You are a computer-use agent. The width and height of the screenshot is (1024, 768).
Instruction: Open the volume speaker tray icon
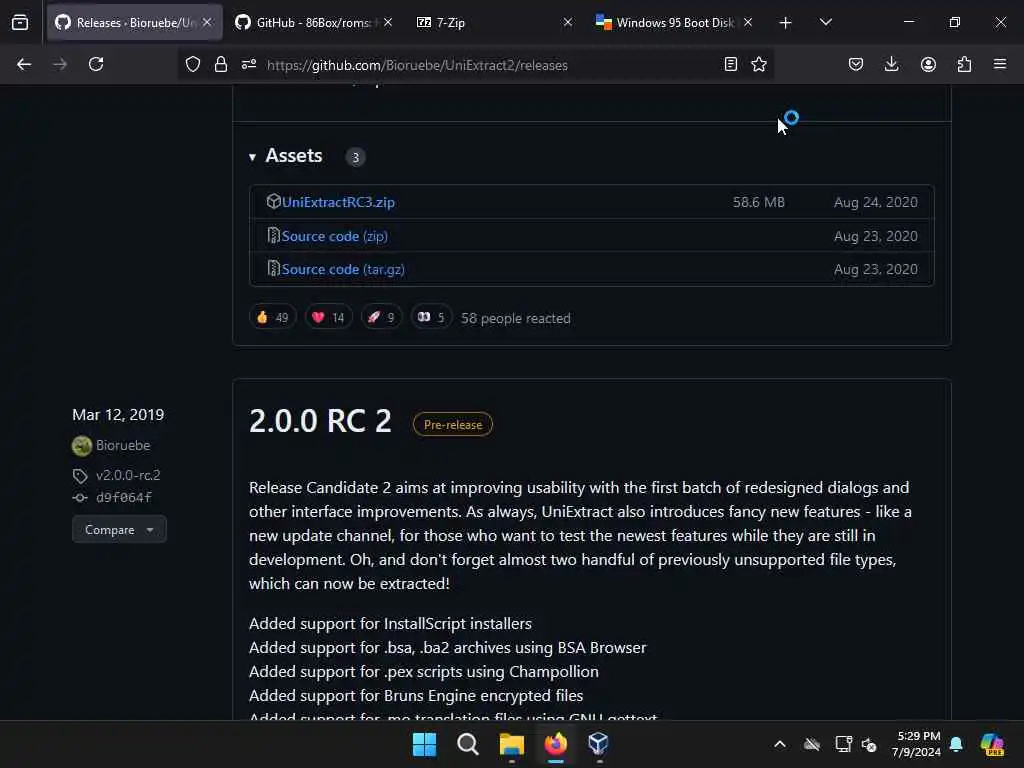click(x=869, y=744)
